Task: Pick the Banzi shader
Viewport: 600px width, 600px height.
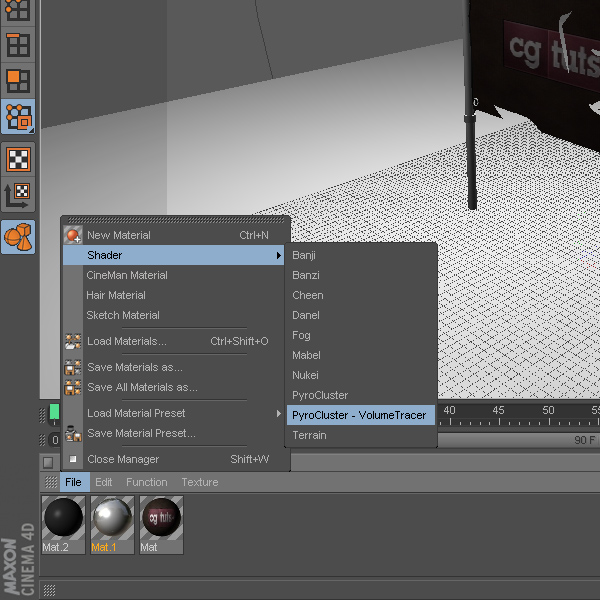Action: pyautogui.click(x=361, y=275)
